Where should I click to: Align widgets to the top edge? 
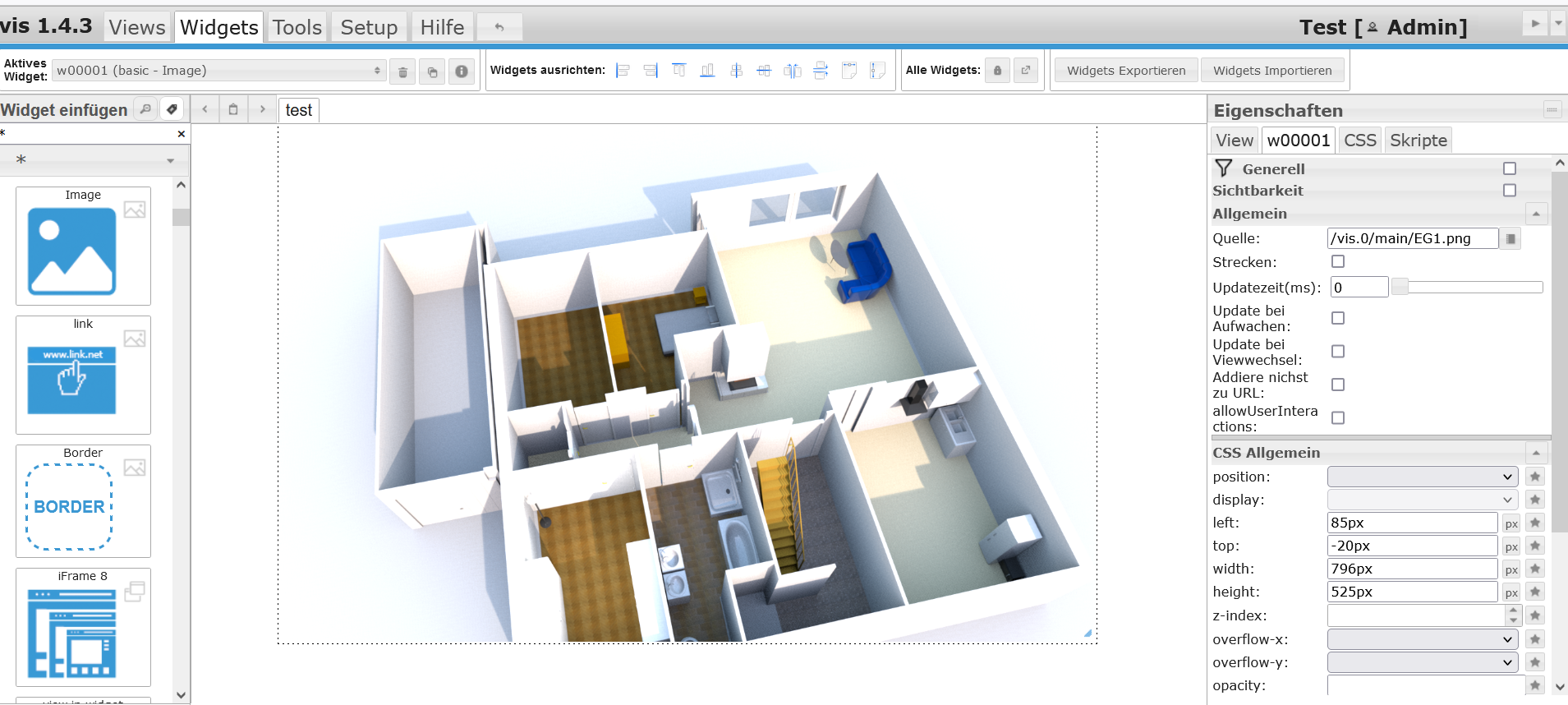coord(679,71)
